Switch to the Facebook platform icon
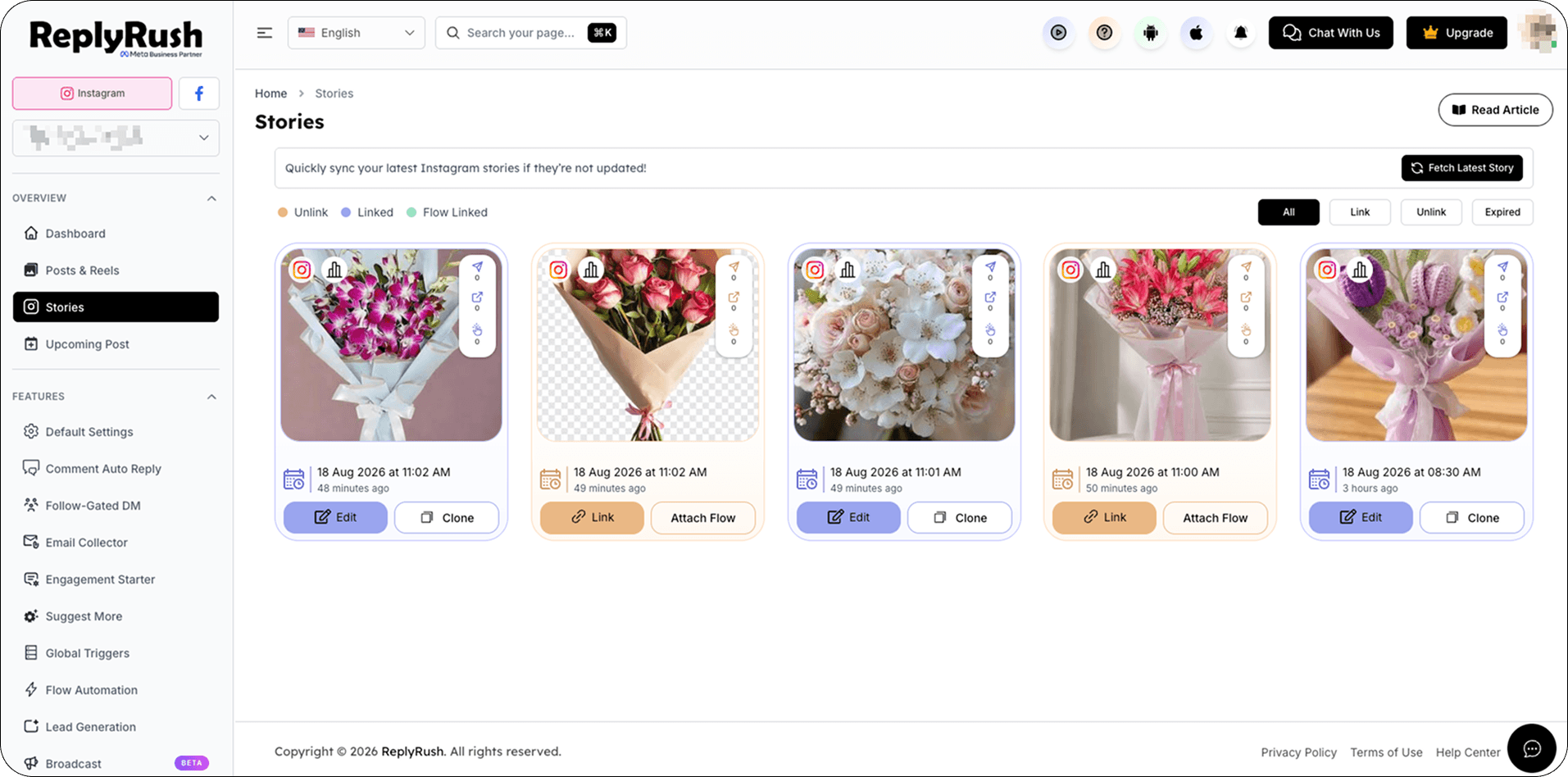The height and width of the screenshot is (777, 1568). (x=198, y=93)
